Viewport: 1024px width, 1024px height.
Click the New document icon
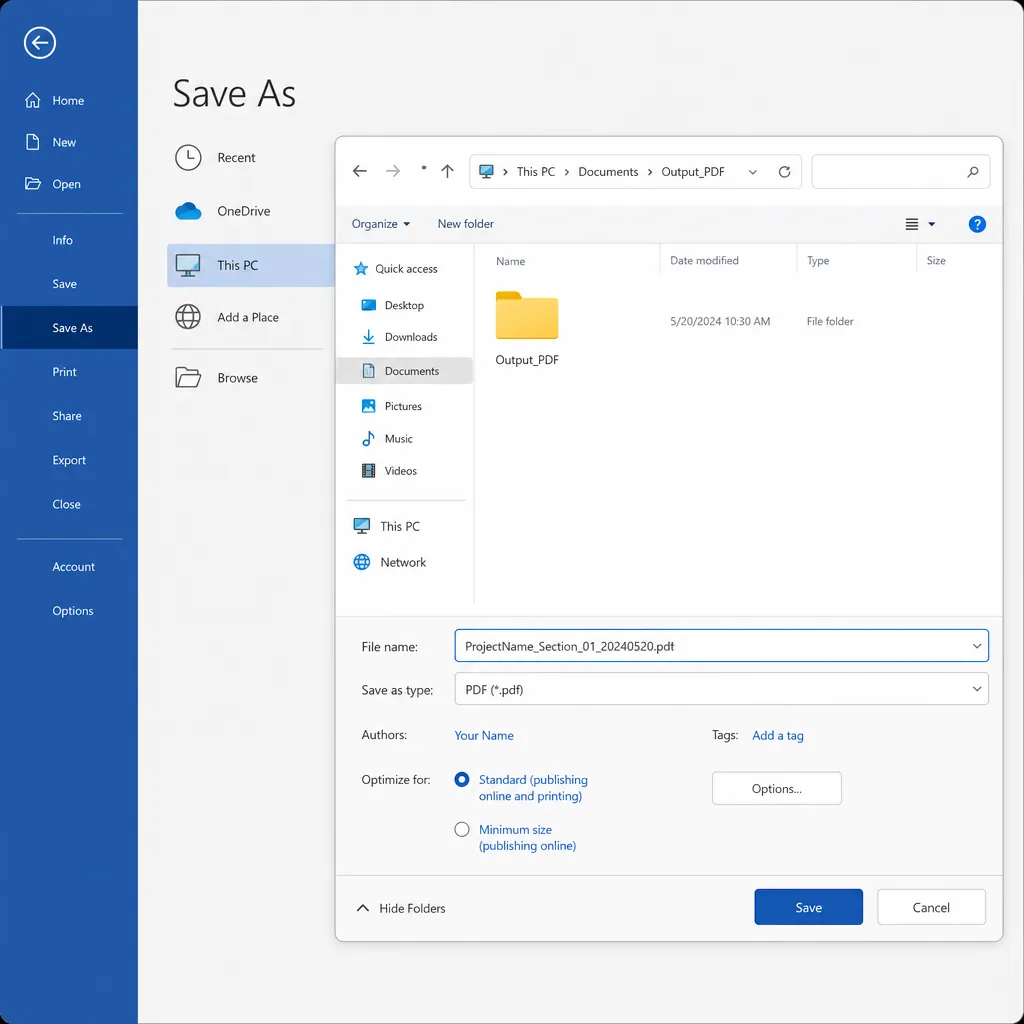pos(33,142)
